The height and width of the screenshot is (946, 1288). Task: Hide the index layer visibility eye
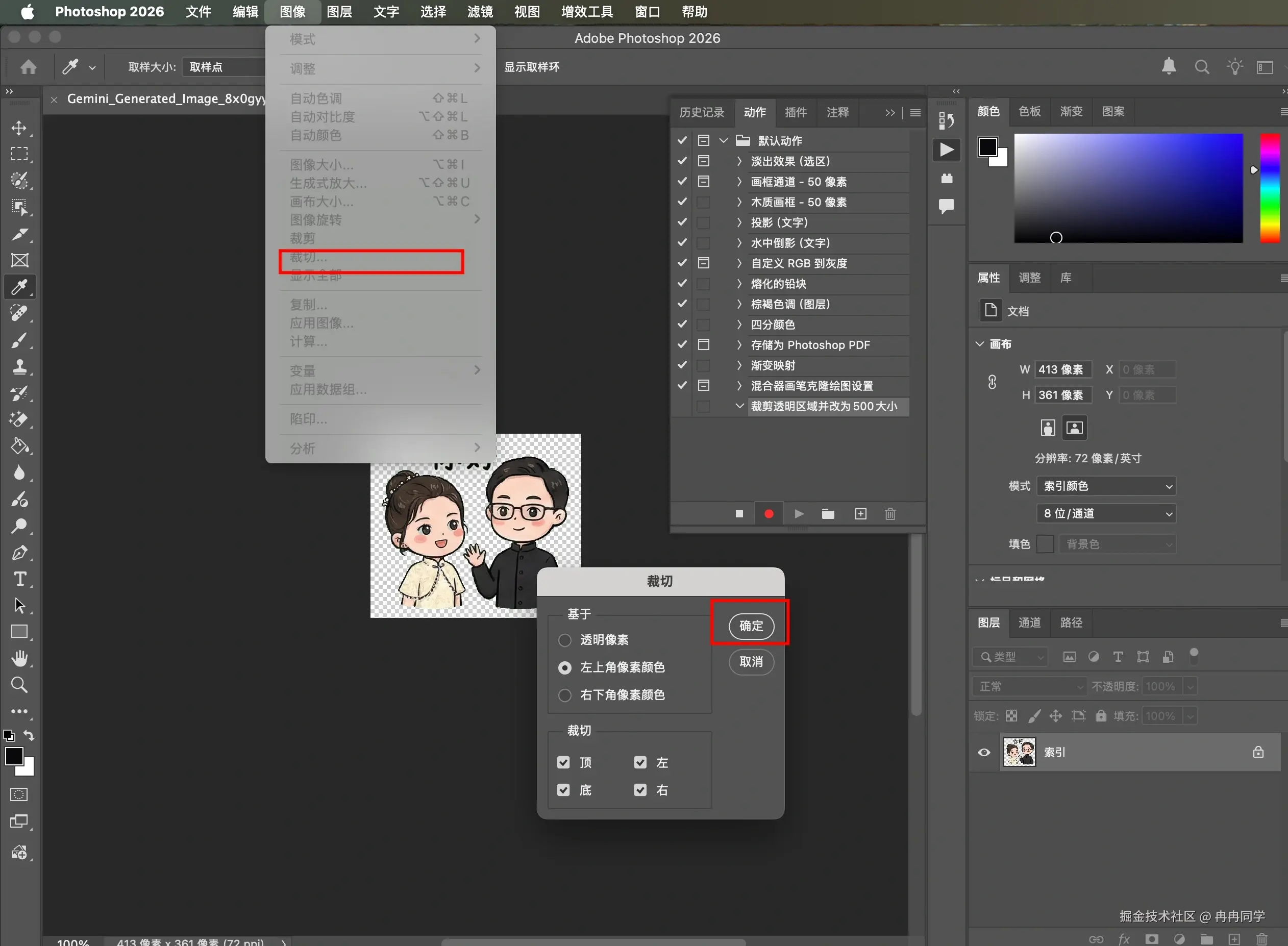click(x=984, y=752)
